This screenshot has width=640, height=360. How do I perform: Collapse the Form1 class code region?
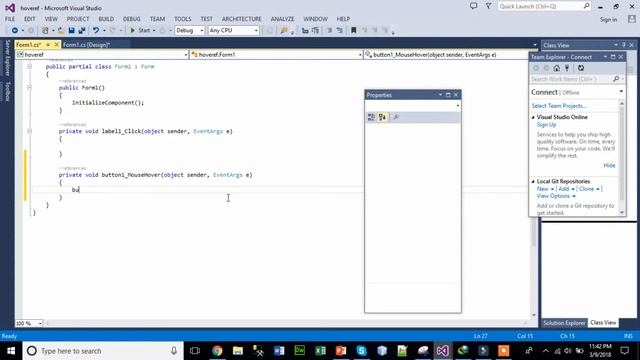29,66
